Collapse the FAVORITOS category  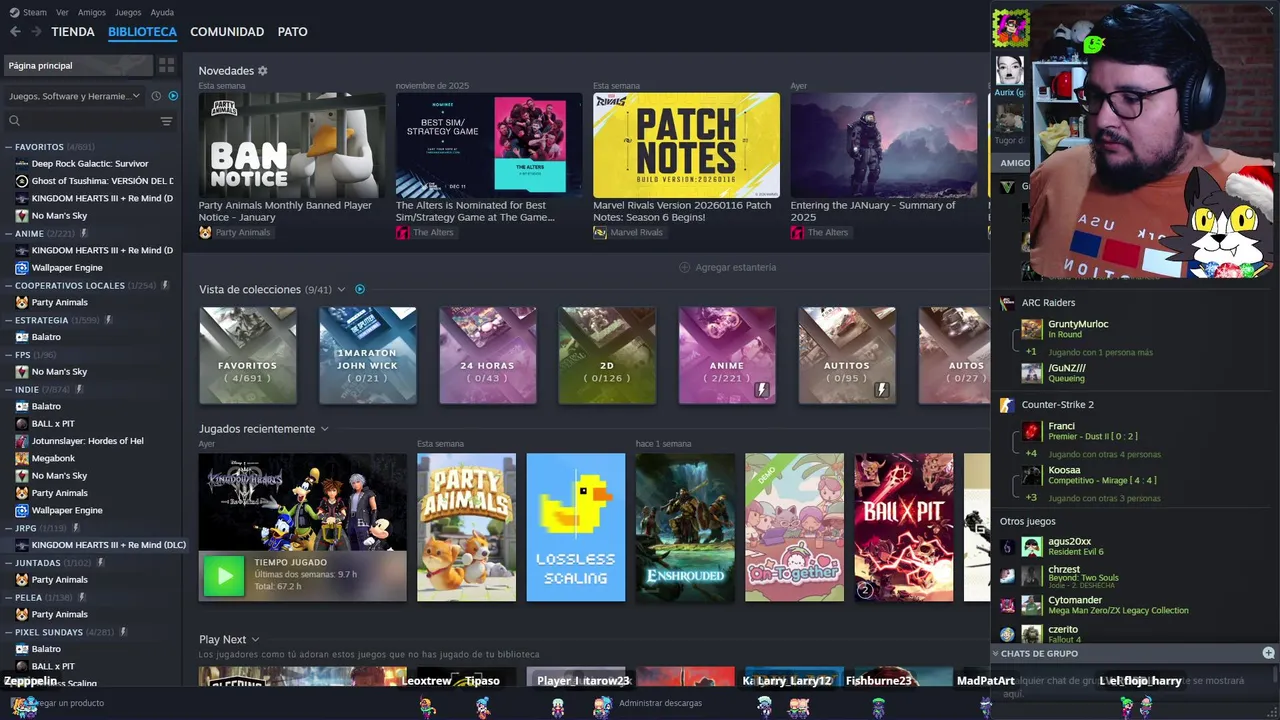click(x=9, y=147)
